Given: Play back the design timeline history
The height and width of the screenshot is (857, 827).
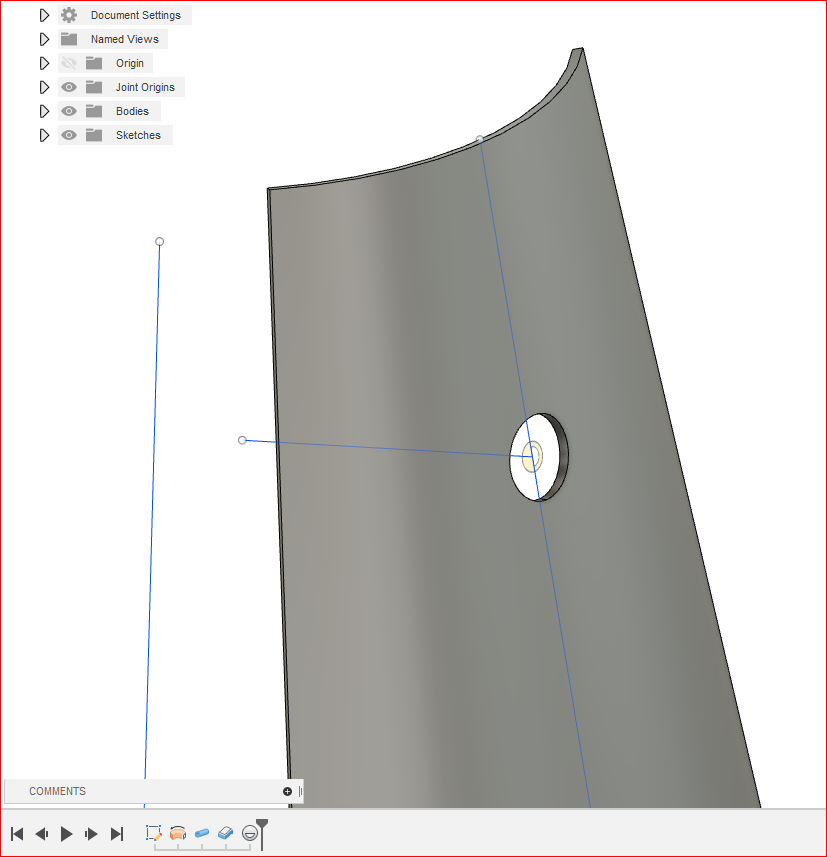Looking at the screenshot, I should pos(66,832).
